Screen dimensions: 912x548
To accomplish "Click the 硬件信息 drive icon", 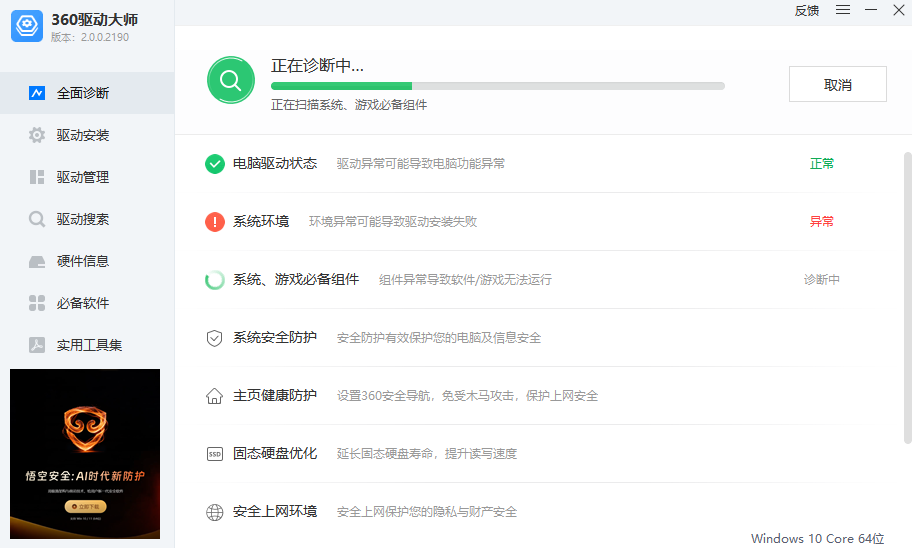I will (37, 262).
